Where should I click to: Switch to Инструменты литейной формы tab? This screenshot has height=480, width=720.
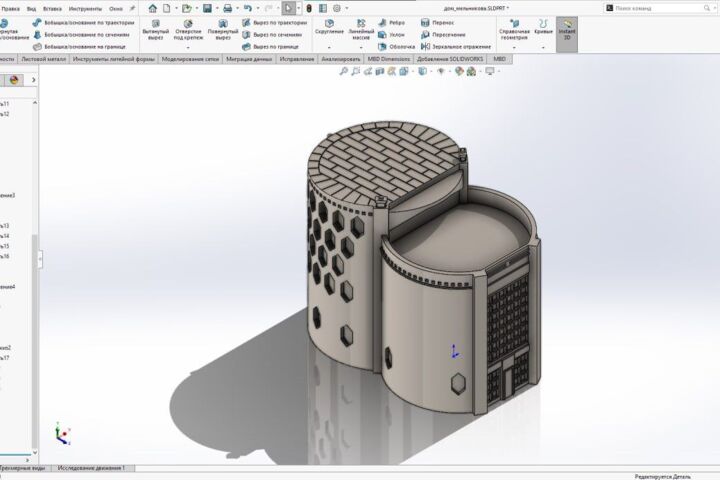[113, 59]
